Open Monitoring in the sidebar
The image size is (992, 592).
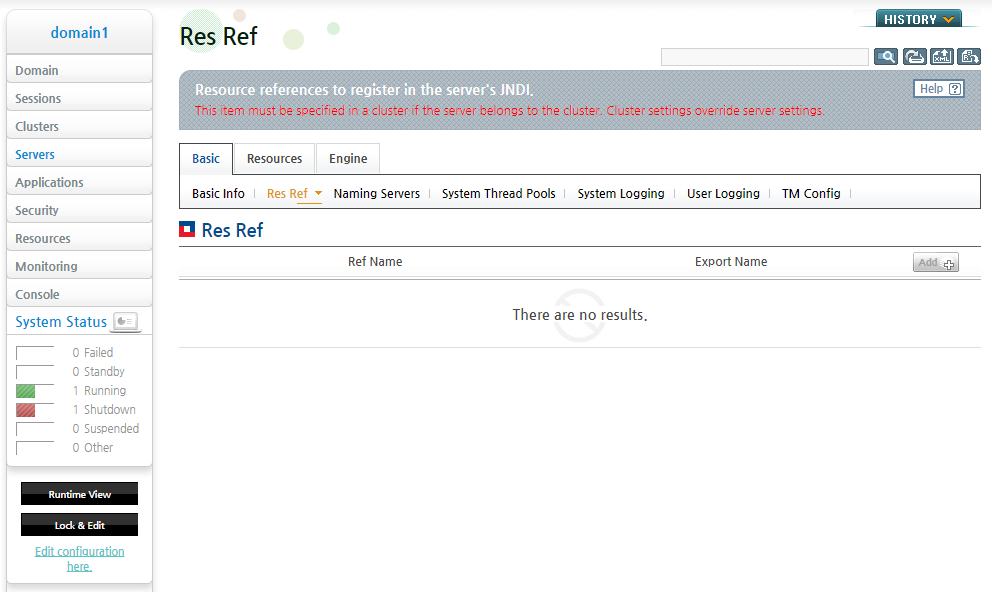pos(80,266)
